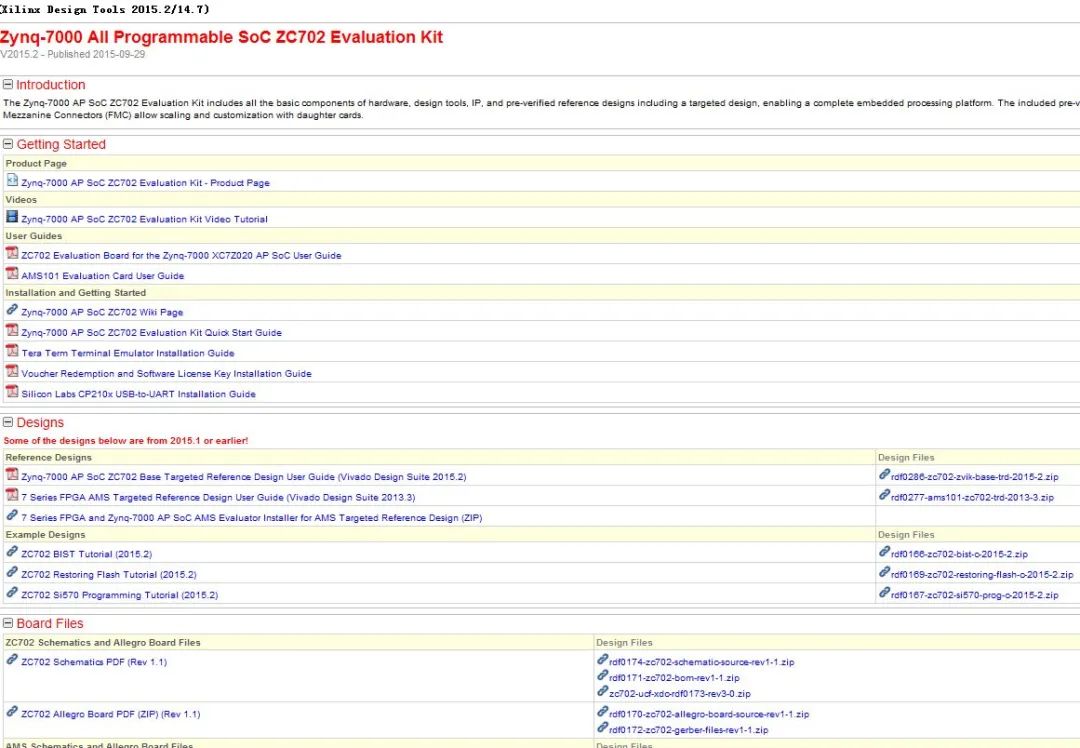
Task: Collapse the Getting Started section
Action: 8,144
